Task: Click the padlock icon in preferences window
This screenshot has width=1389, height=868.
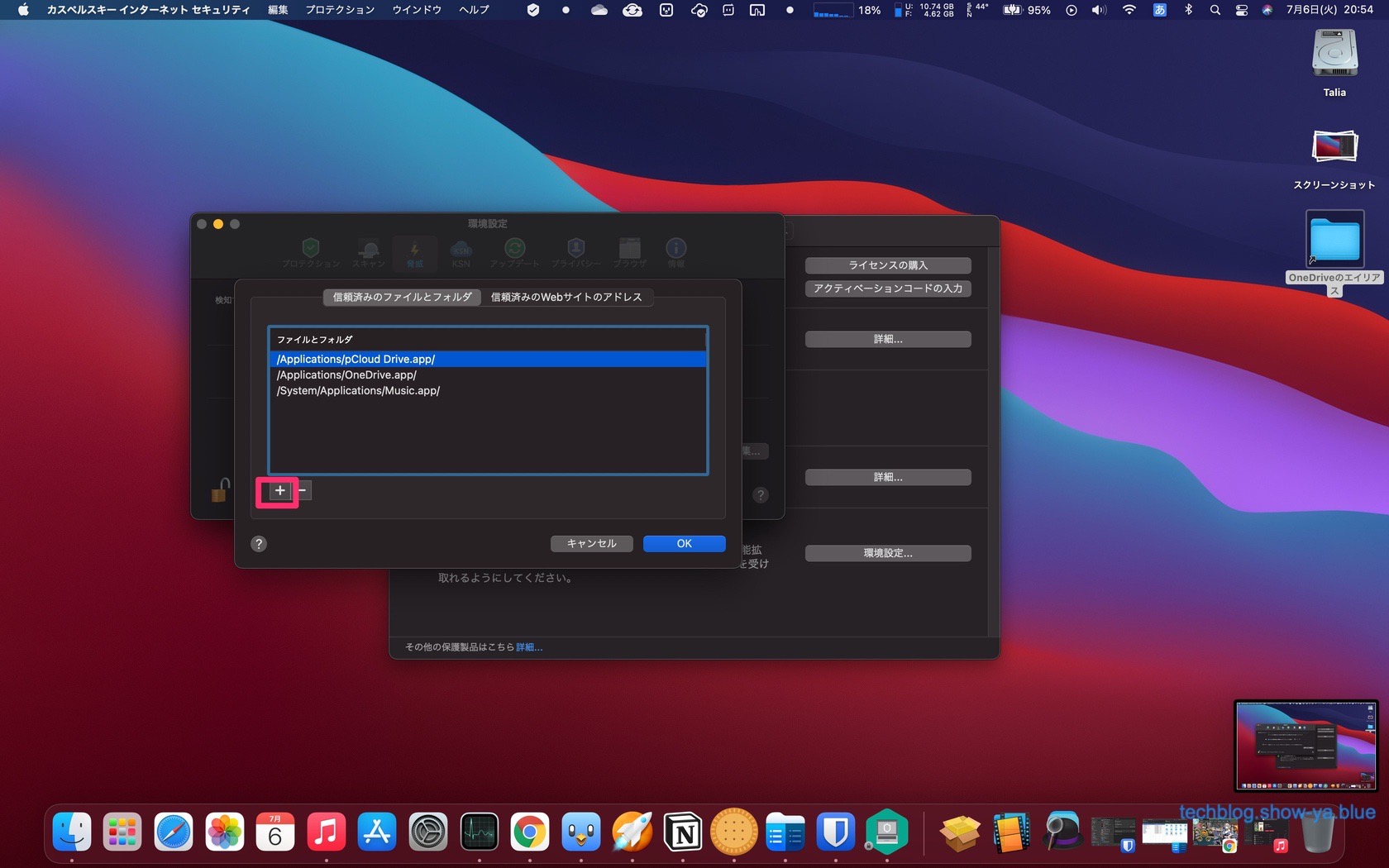Action: click(x=220, y=490)
